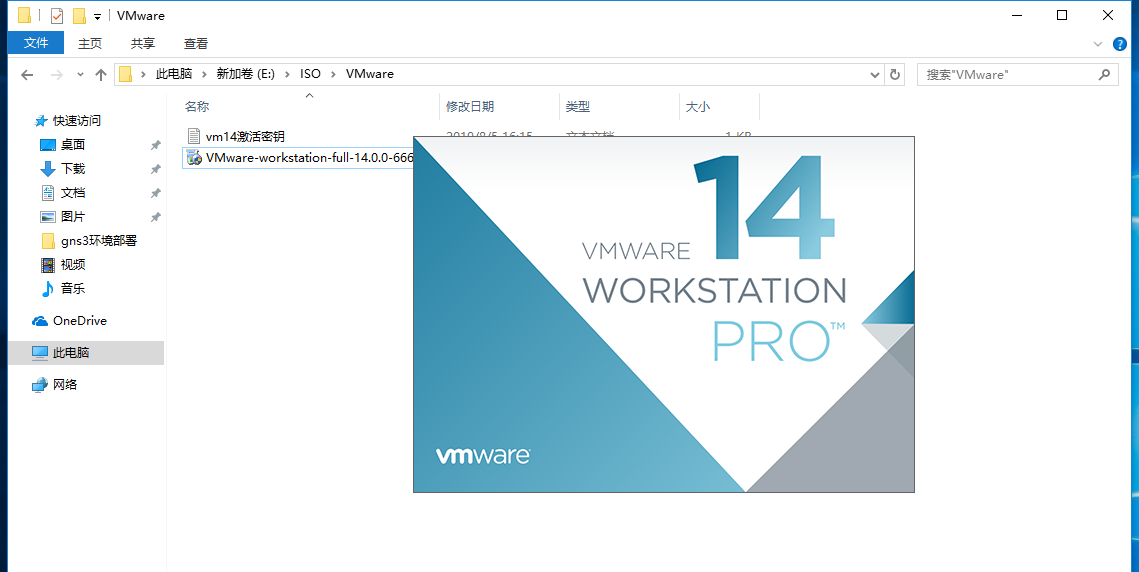Screen dimensions: 1139x572
Task: Open 音乐 in the navigation pane
Action: point(73,289)
